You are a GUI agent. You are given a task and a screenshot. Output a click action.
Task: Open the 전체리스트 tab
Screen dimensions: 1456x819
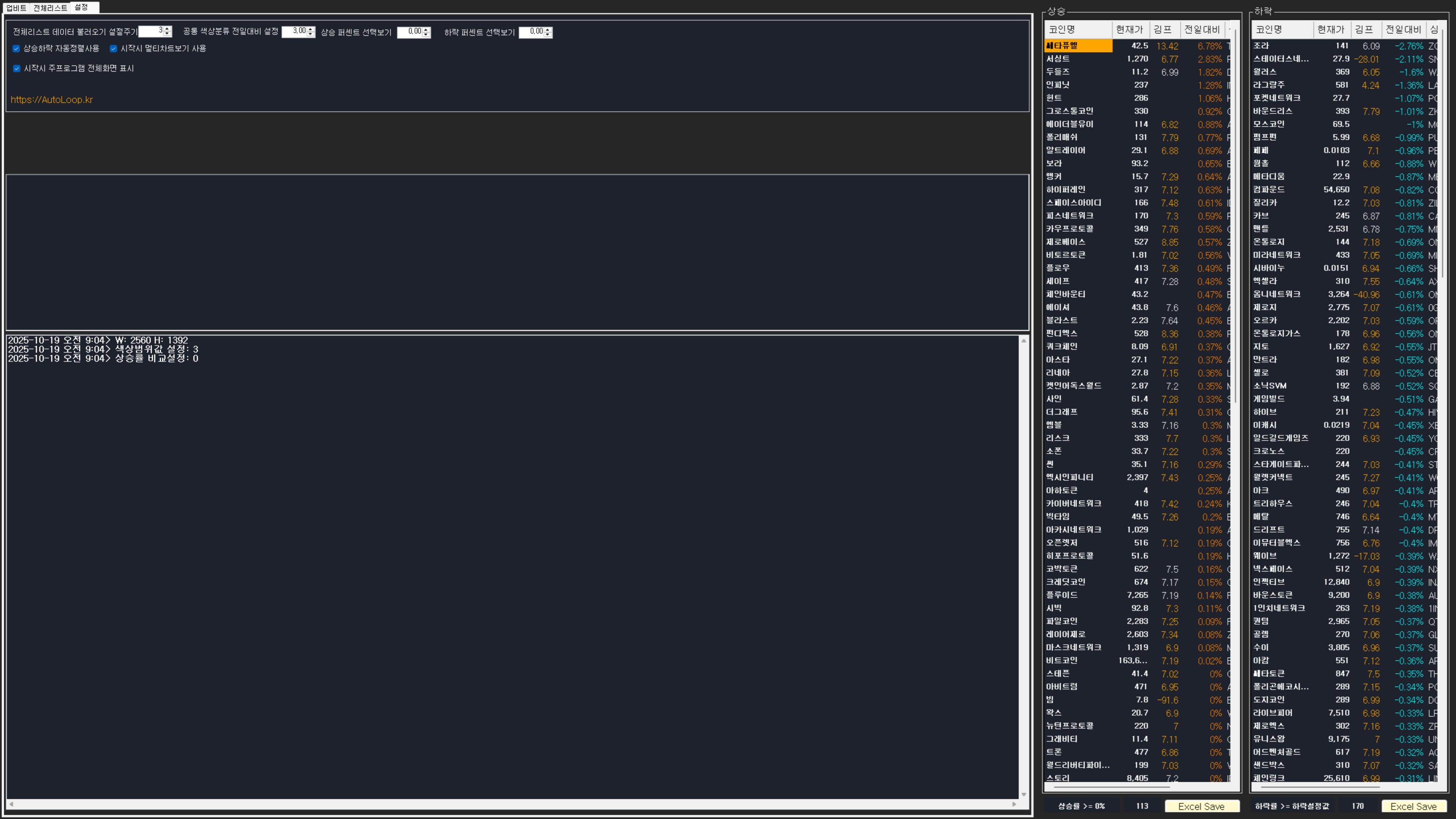(50, 8)
